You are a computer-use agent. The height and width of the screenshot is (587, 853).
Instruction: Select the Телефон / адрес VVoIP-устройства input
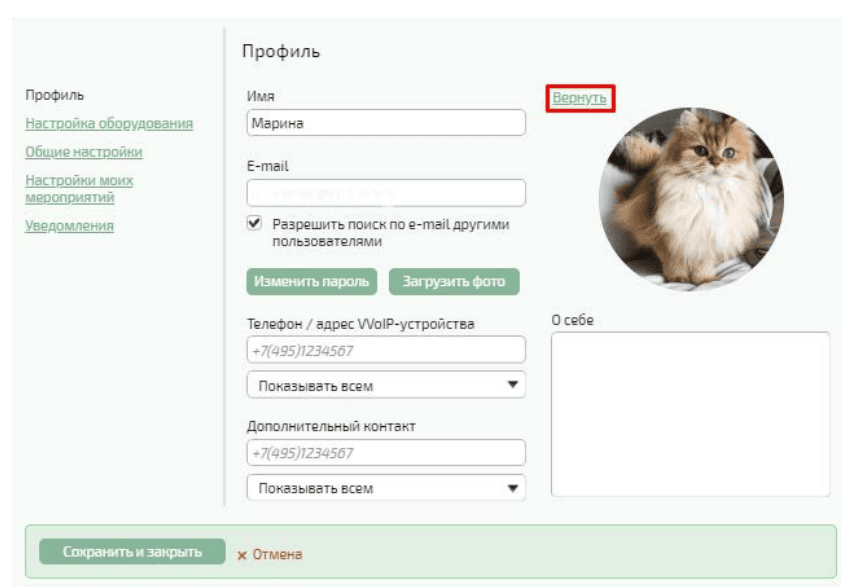385,350
